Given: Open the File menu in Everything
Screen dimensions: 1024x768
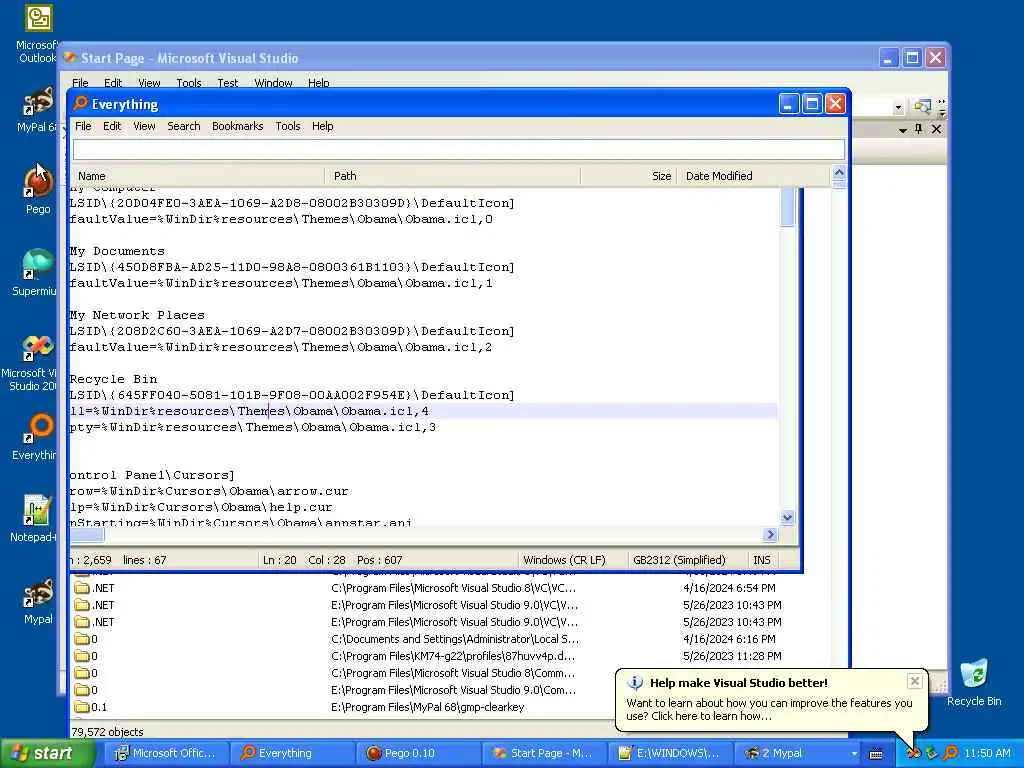Looking at the screenshot, I should tap(83, 126).
